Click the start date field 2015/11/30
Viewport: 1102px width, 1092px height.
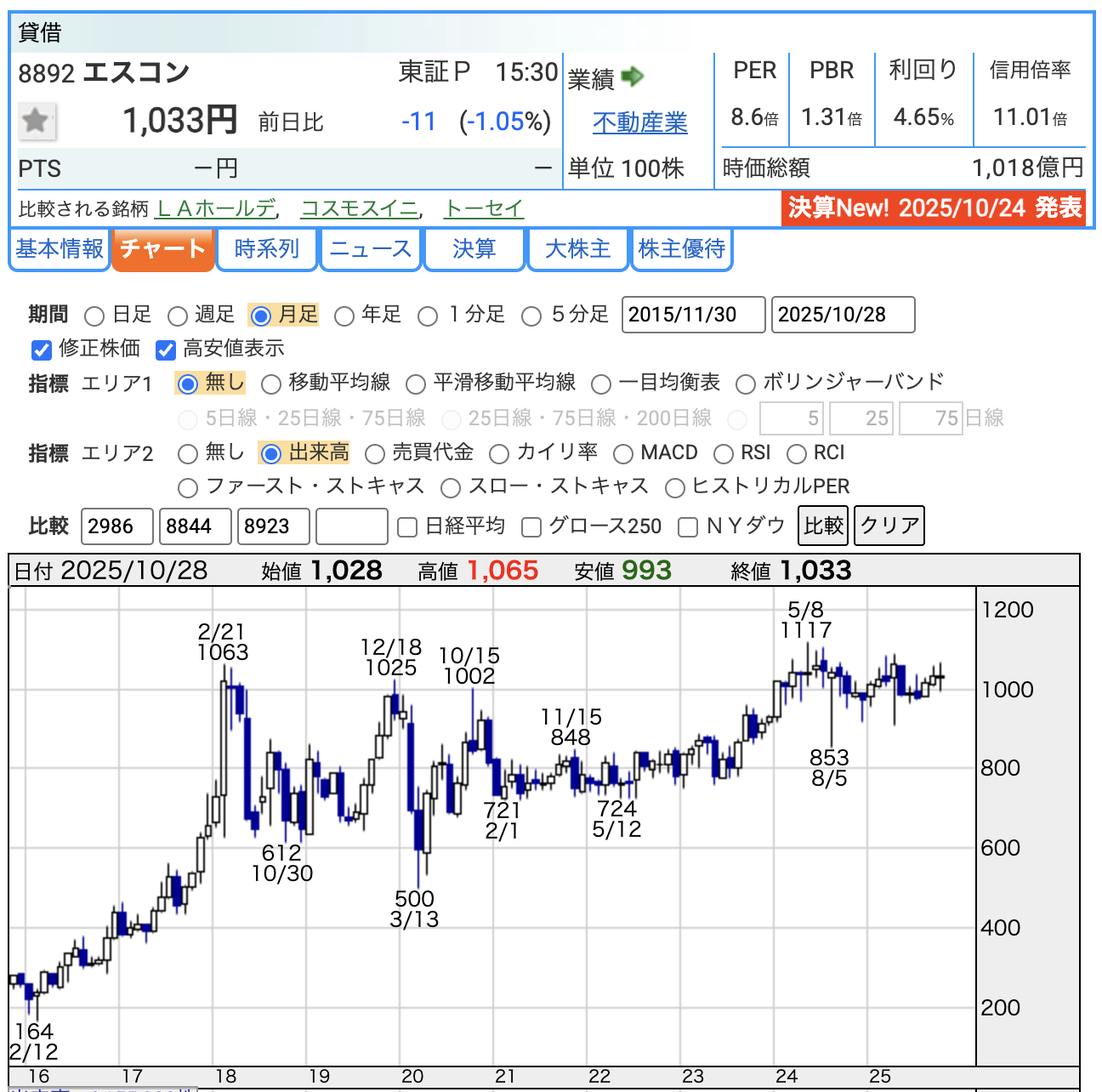[693, 315]
